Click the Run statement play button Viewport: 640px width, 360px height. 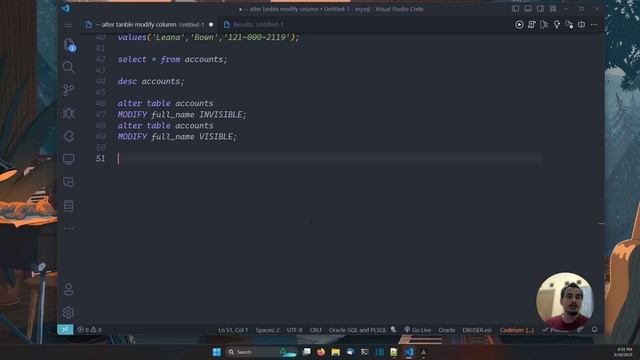[x=519, y=24]
